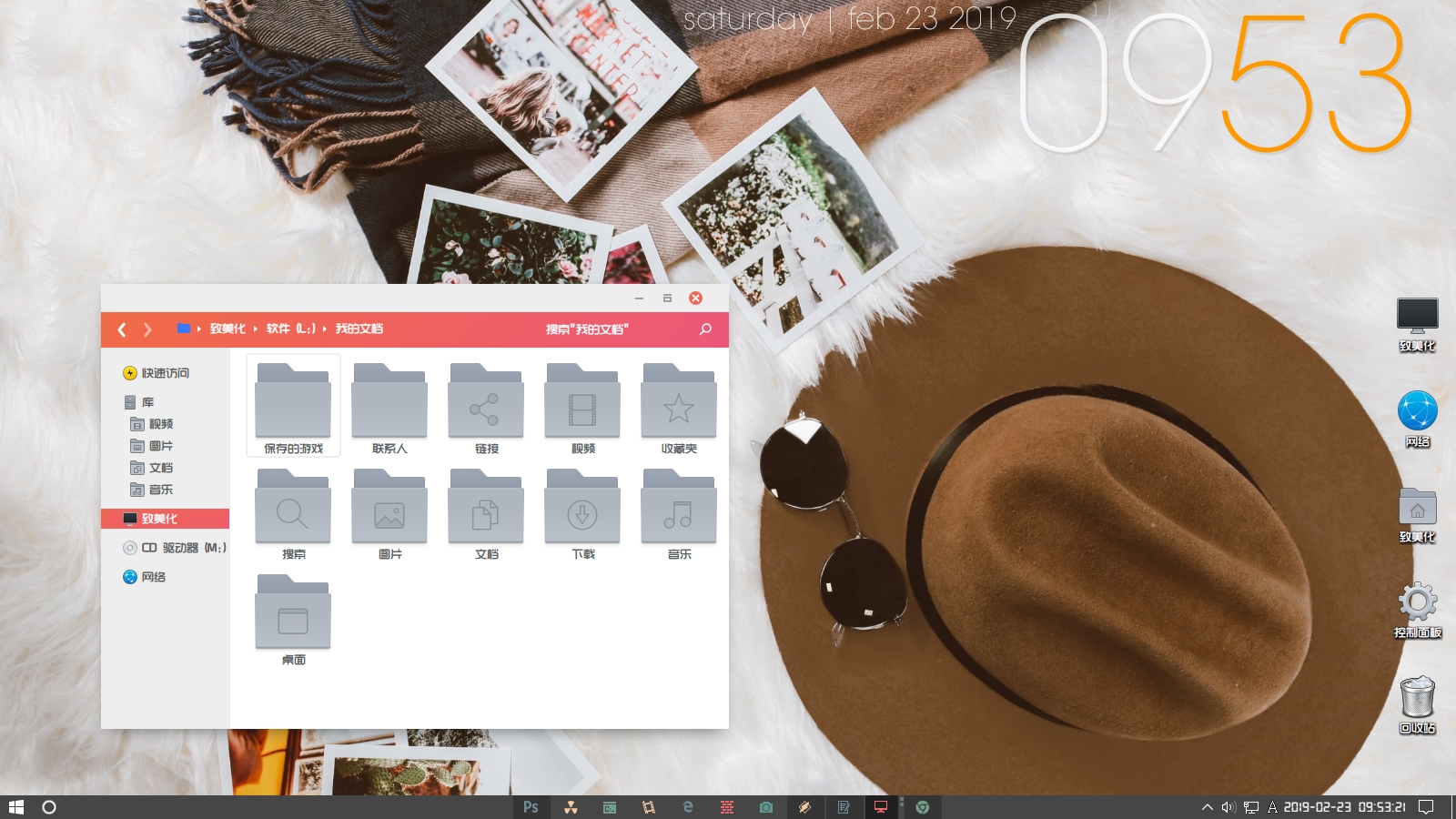1456x819 pixels.
Task: Click the volume speaker icon in the system tray
Action: tap(1228, 807)
